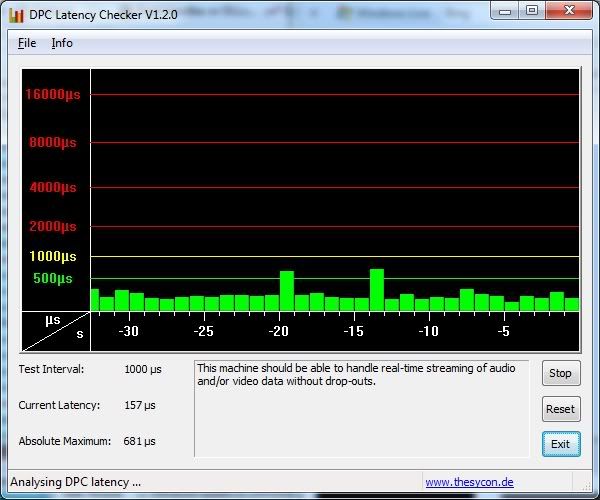Click the DPC Latency Checker title bar icon

pos(16,15)
